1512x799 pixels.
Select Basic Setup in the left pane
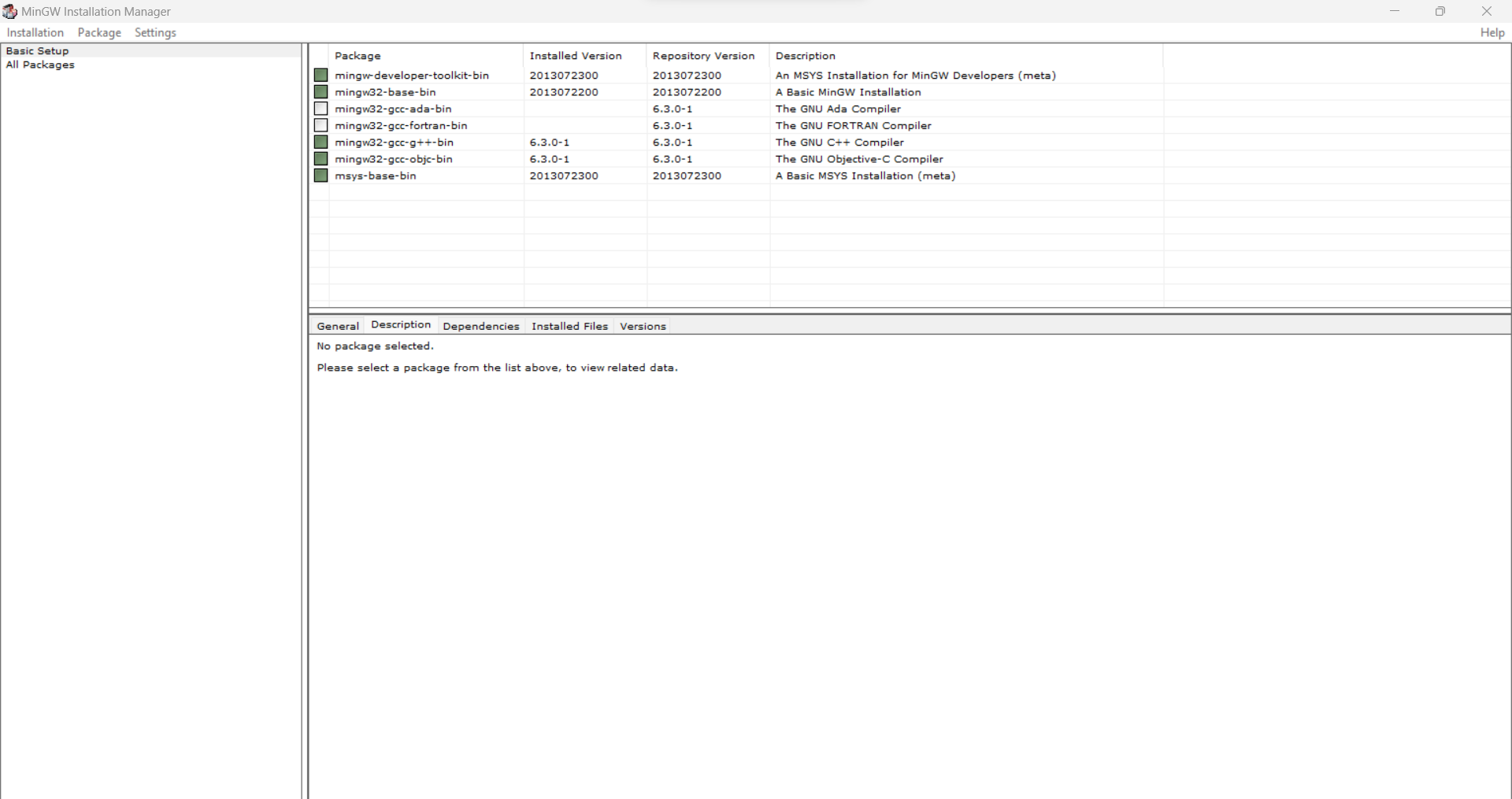(38, 51)
